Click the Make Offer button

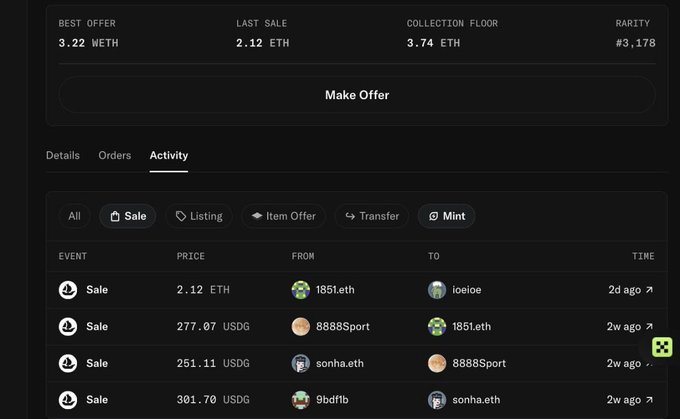pyautogui.click(x=357, y=95)
